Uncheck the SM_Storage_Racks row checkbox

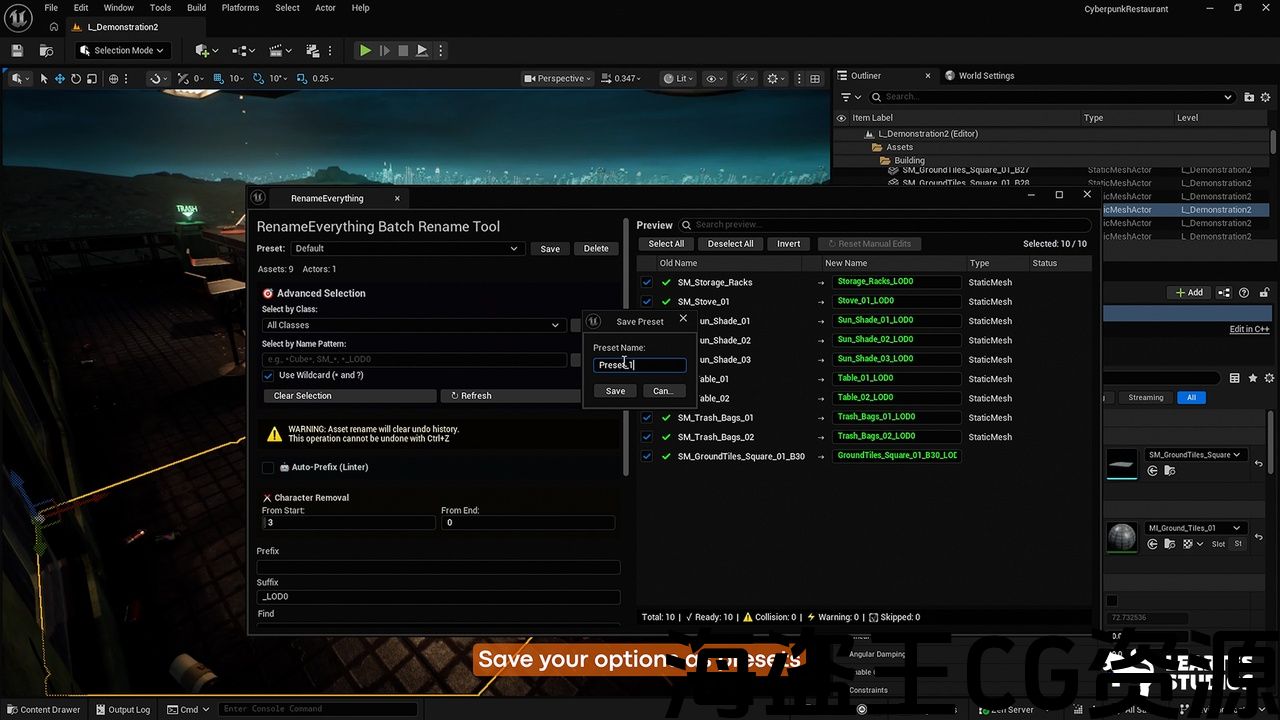647,283
